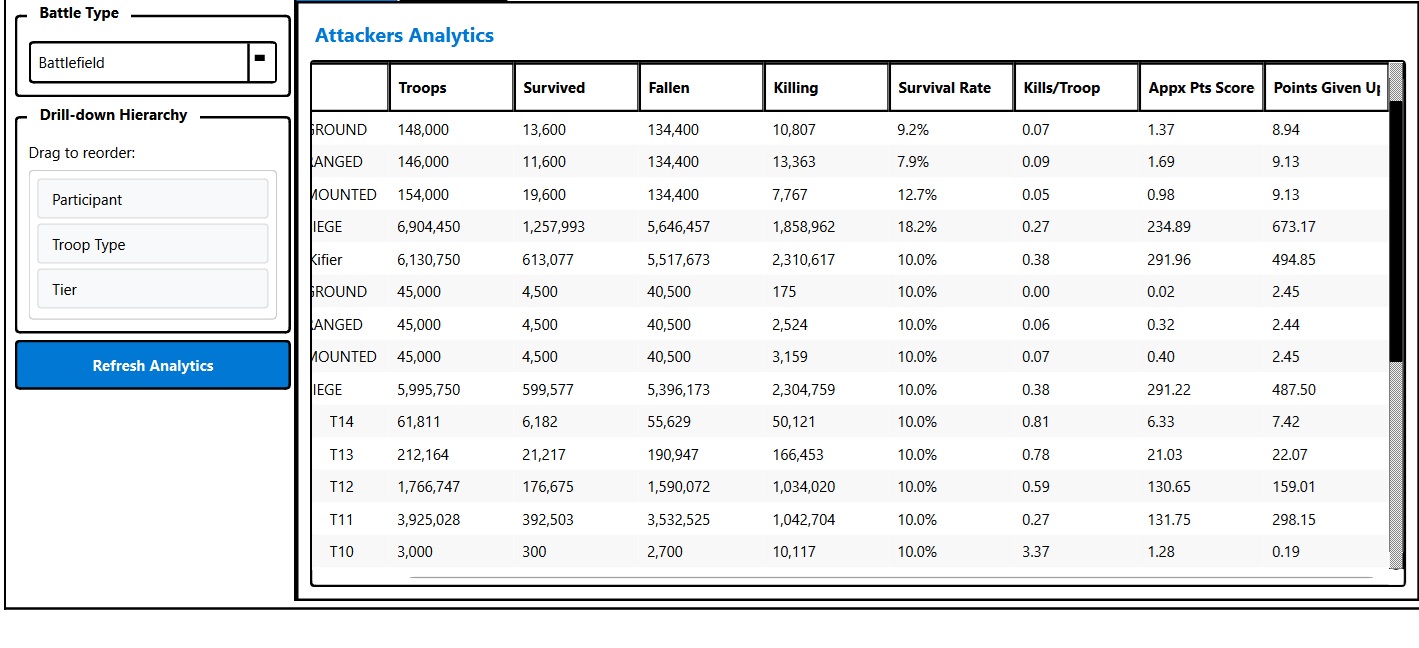1419x648 pixels.
Task: Sort by the Fallen column header
Action: click(700, 87)
